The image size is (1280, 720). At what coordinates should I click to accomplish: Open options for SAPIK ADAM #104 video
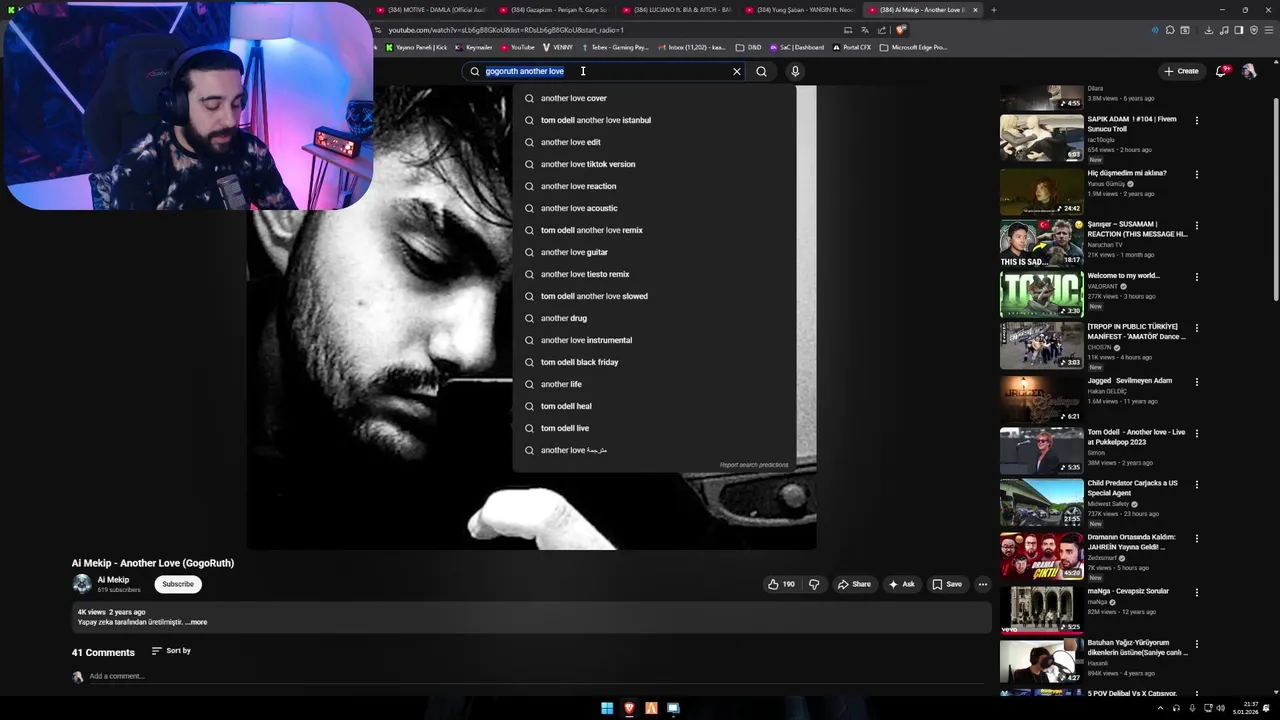coord(1196,121)
